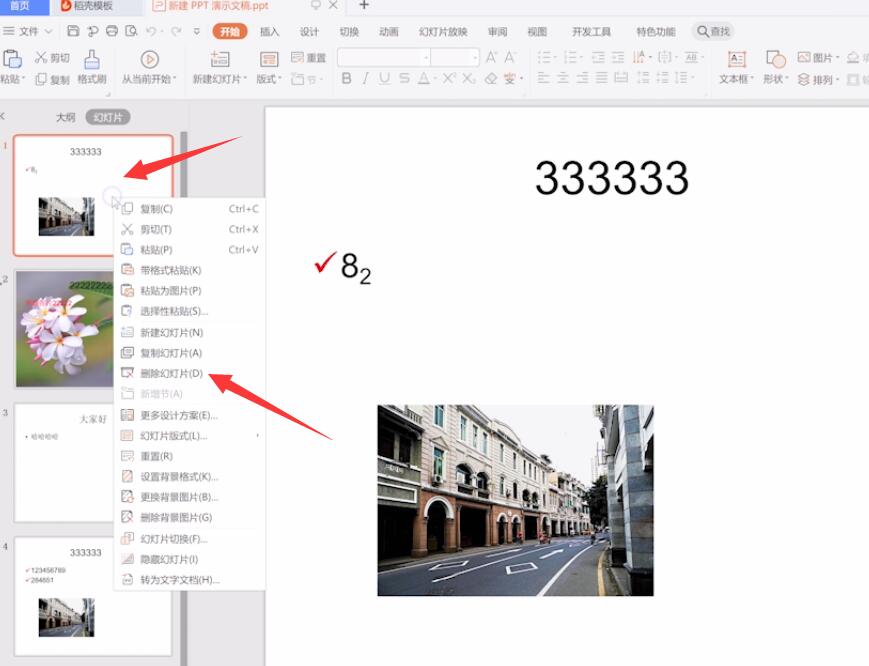Insert a Text Box (文本框)
This screenshot has height=666, width=869.
pos(736,67)
